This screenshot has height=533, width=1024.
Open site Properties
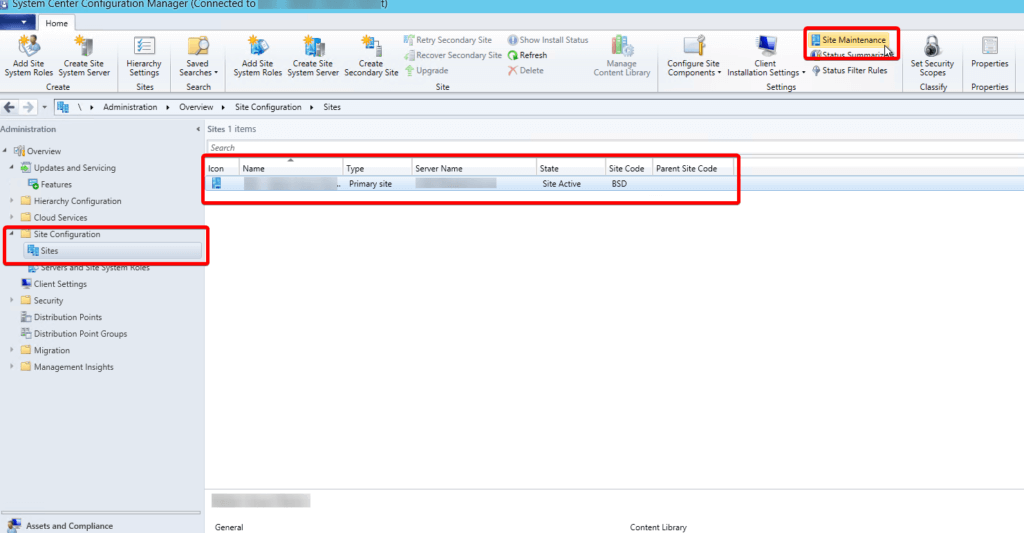tap(989, 52)
